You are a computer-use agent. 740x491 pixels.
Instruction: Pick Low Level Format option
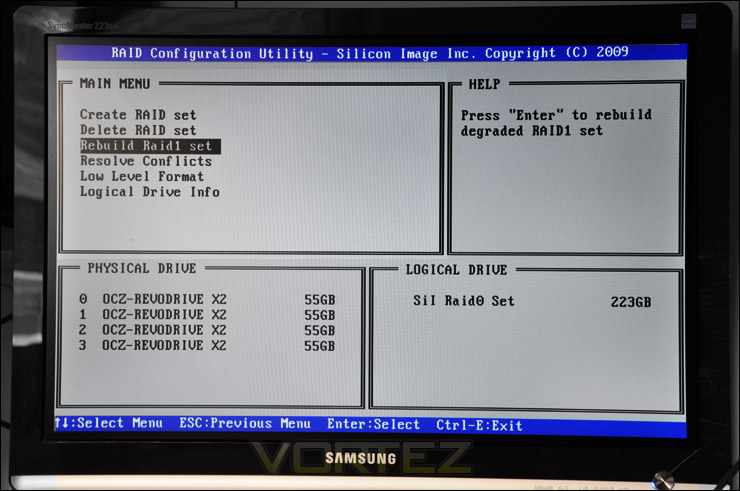click(x=142, y=177)
